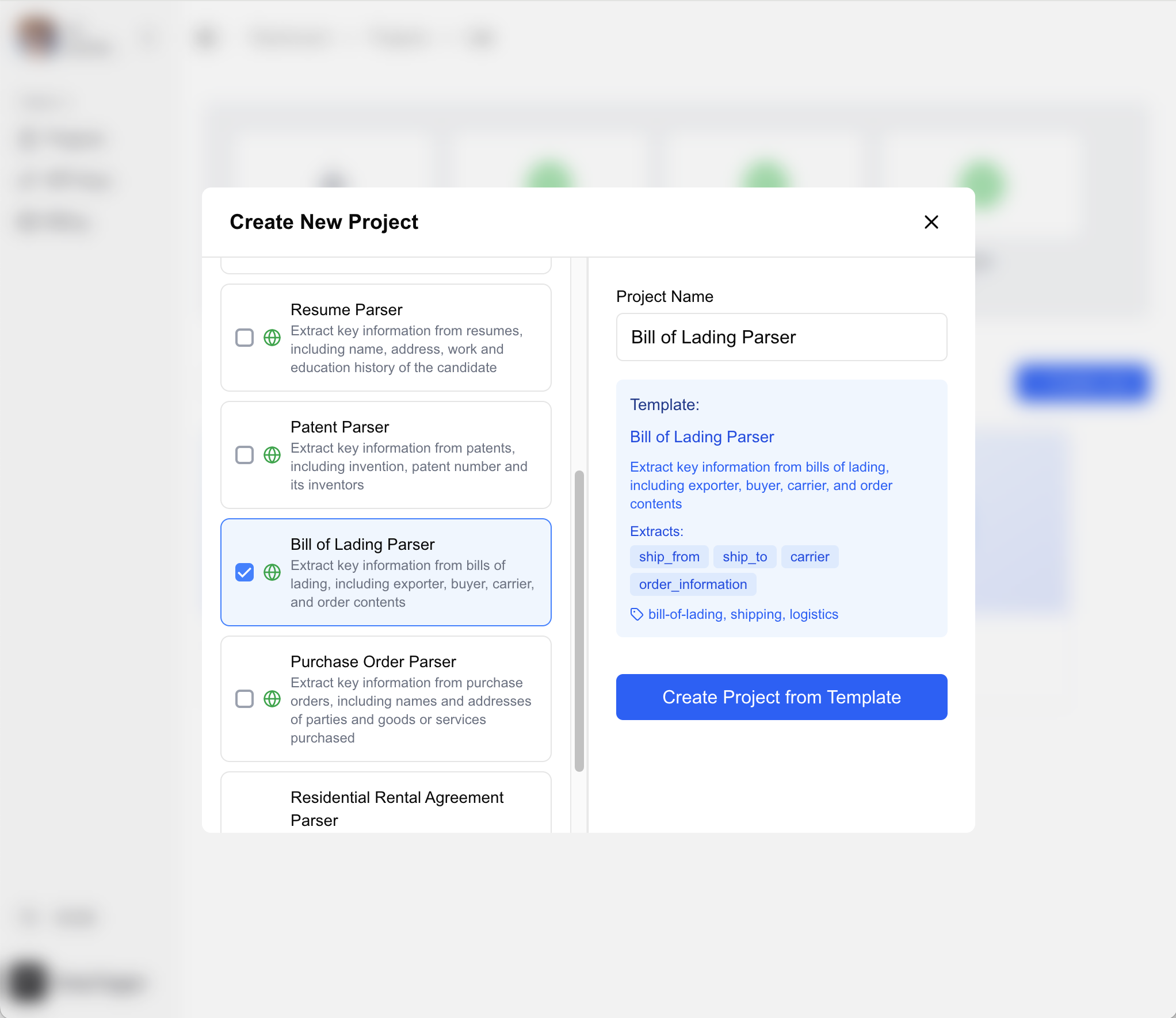Image resolution: width=1176 pixels, height=1018 pixels.
Task: Click the globe icon beside Purchase Order Parser
Action: coord(272,699)
